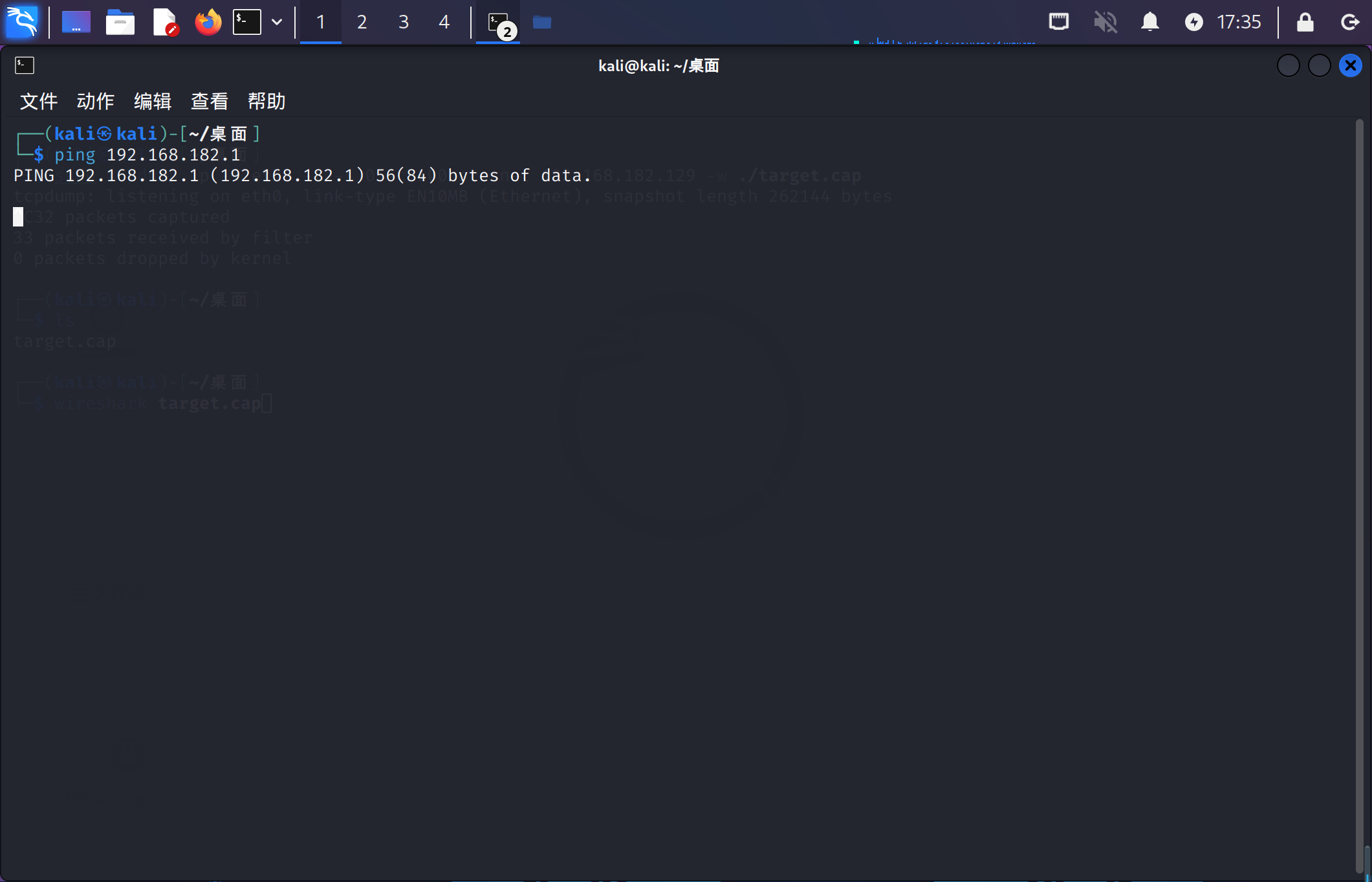This screenshot has height=882, width=1372.
Task: Lock the screen with padlock icon
Action: [1305, 22]
